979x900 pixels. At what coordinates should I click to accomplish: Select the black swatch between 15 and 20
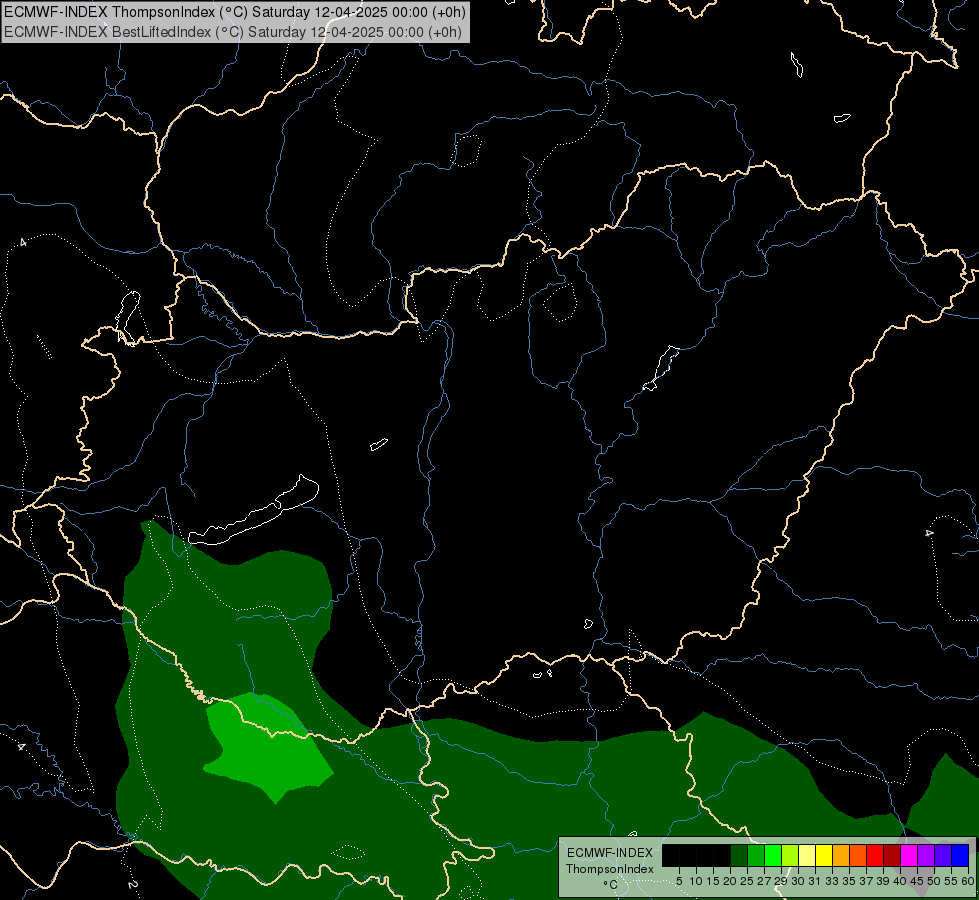coord(722,855)
